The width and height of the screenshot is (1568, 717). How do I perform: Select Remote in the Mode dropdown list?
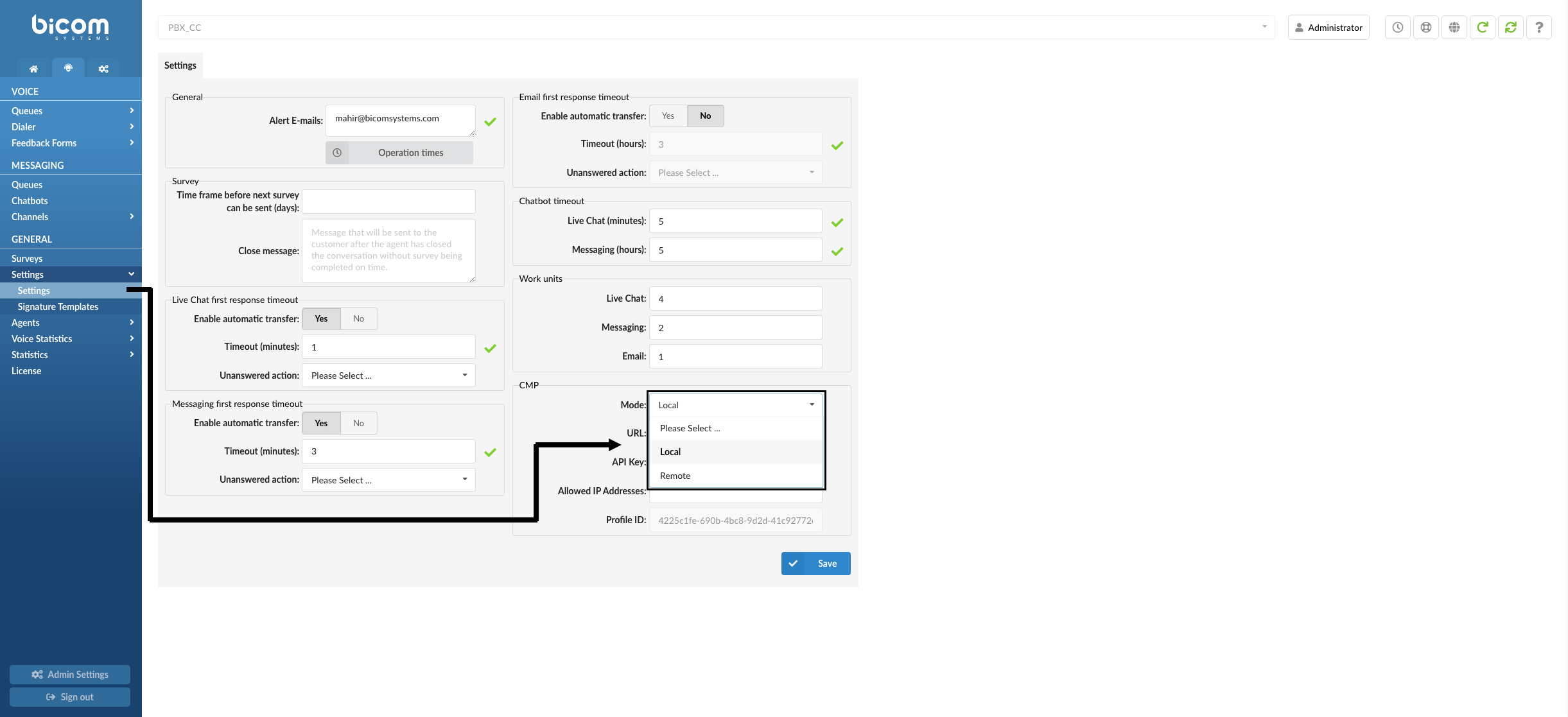[x=675, y=476]
